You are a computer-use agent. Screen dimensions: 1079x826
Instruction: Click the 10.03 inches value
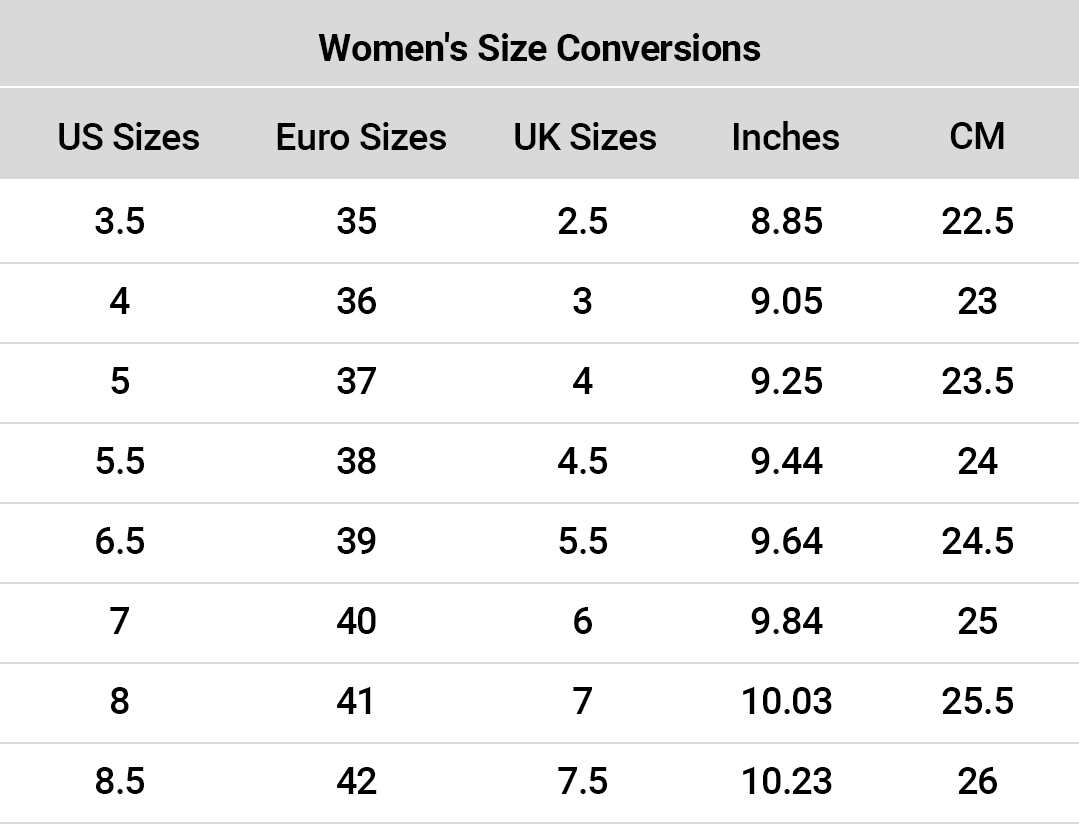(x=787, y=701)
